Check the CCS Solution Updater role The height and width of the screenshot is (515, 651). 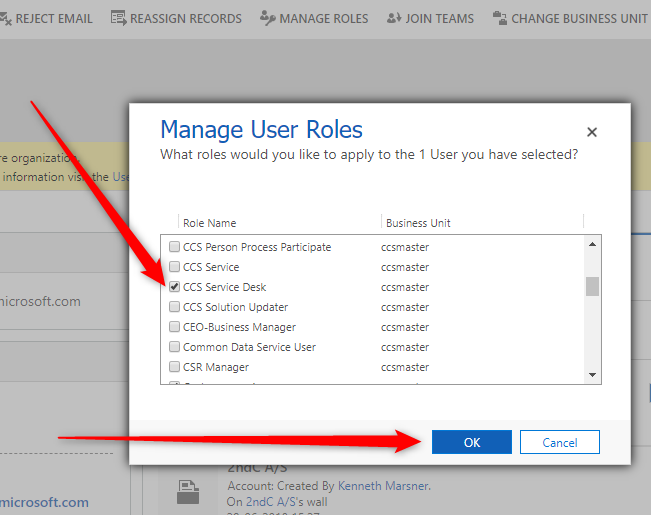tap(174, 307)
